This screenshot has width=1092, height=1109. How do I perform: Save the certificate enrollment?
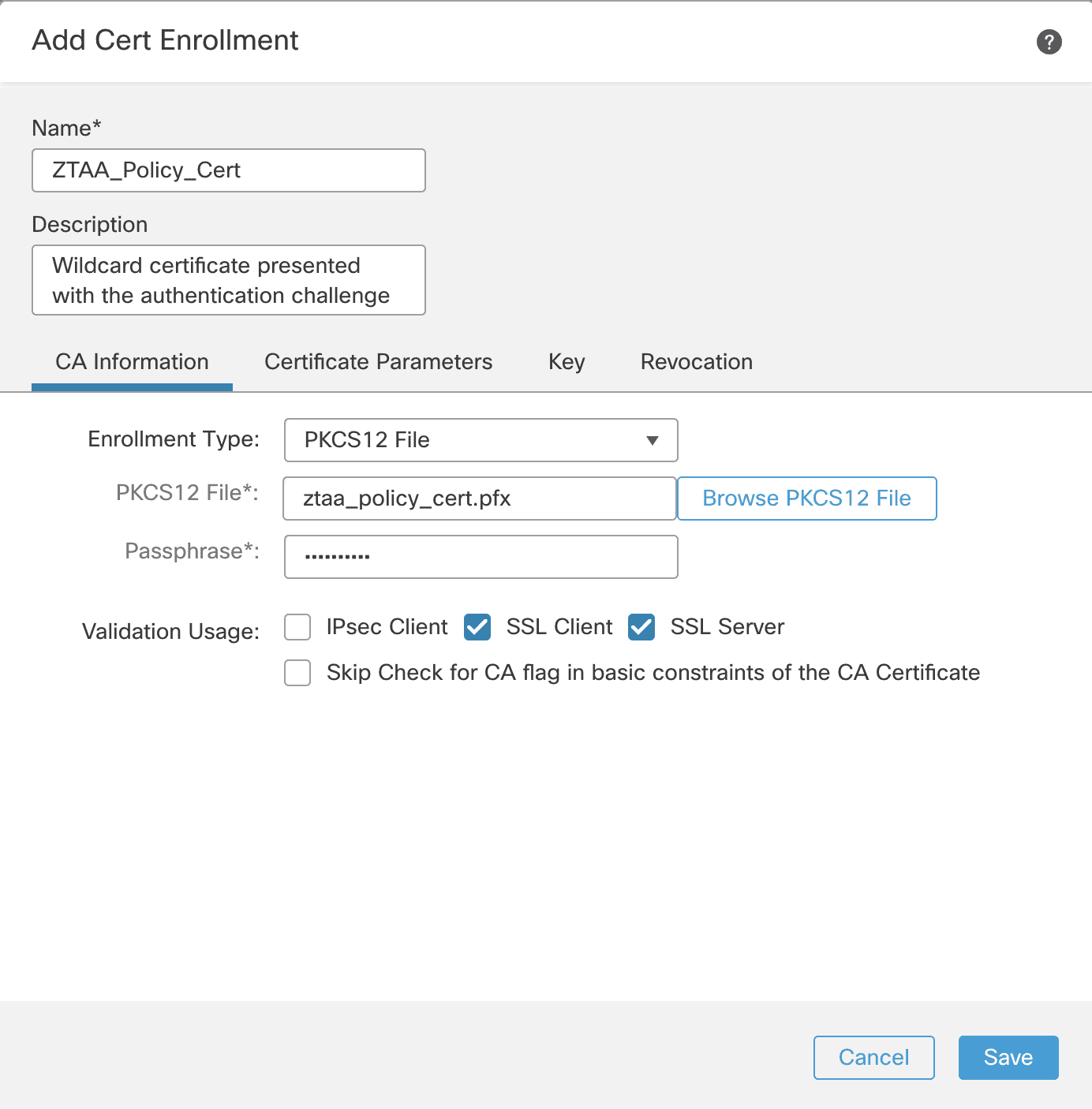point(1008,1058)
